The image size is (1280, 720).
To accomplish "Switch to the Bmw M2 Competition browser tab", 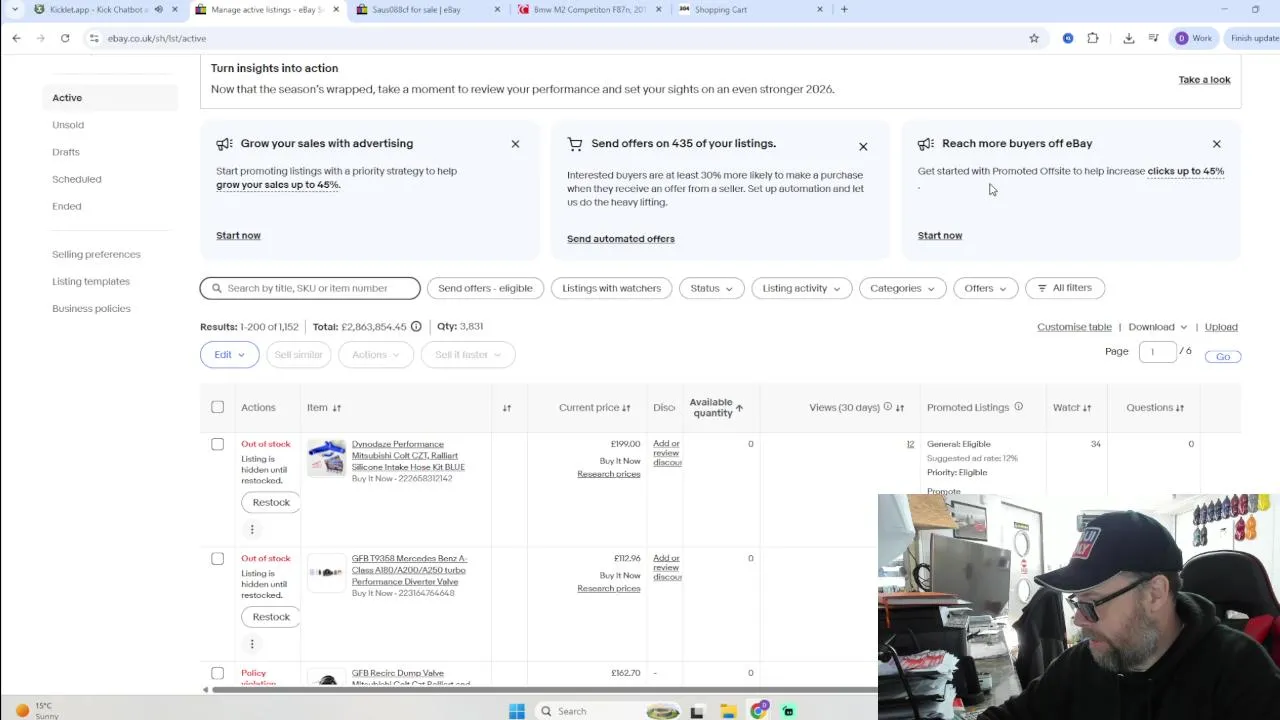I will (588, 10).
